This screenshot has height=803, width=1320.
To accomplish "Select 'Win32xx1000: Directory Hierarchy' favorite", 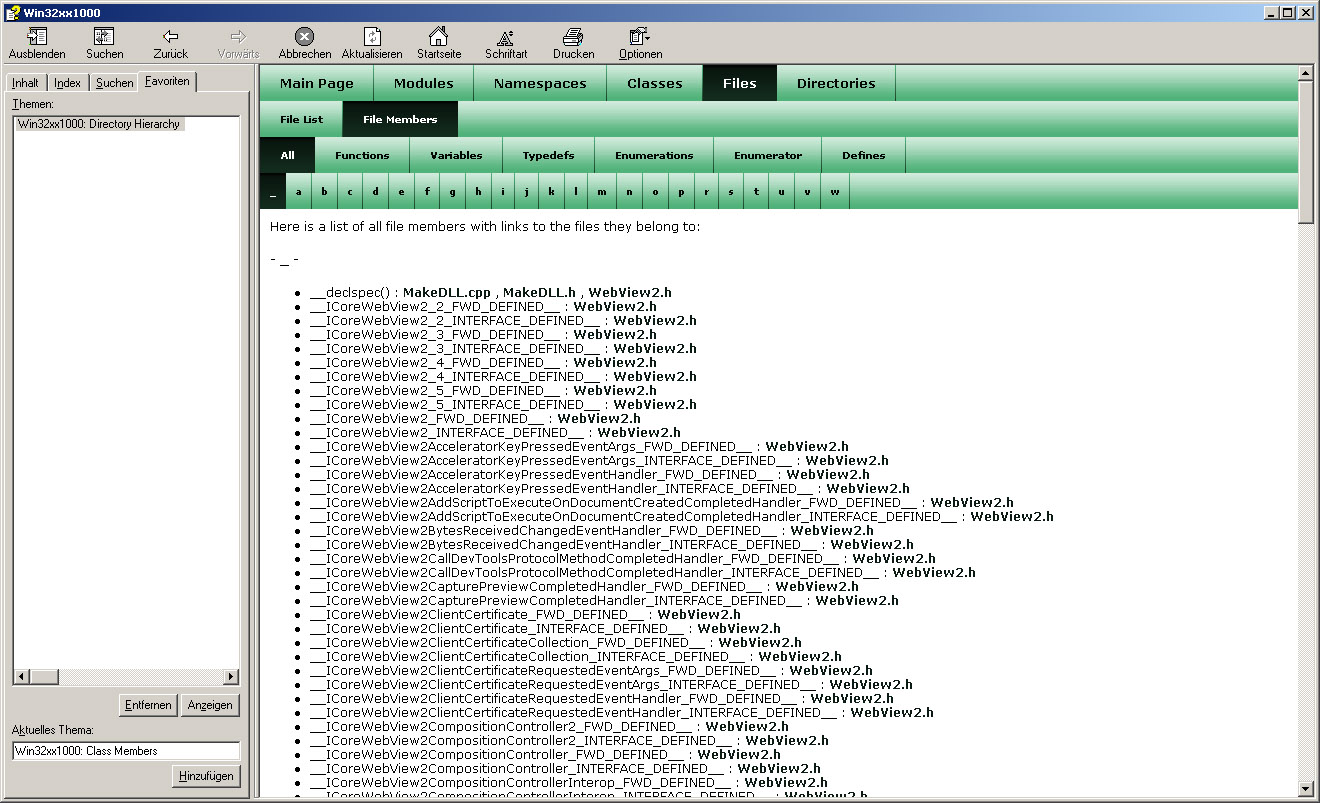I will click(98, 124).
